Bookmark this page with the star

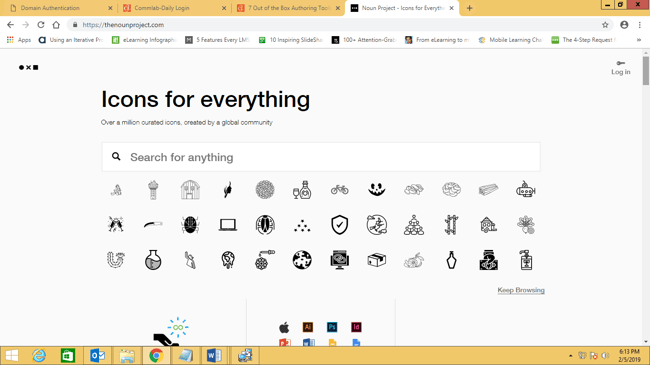point(605,25)
